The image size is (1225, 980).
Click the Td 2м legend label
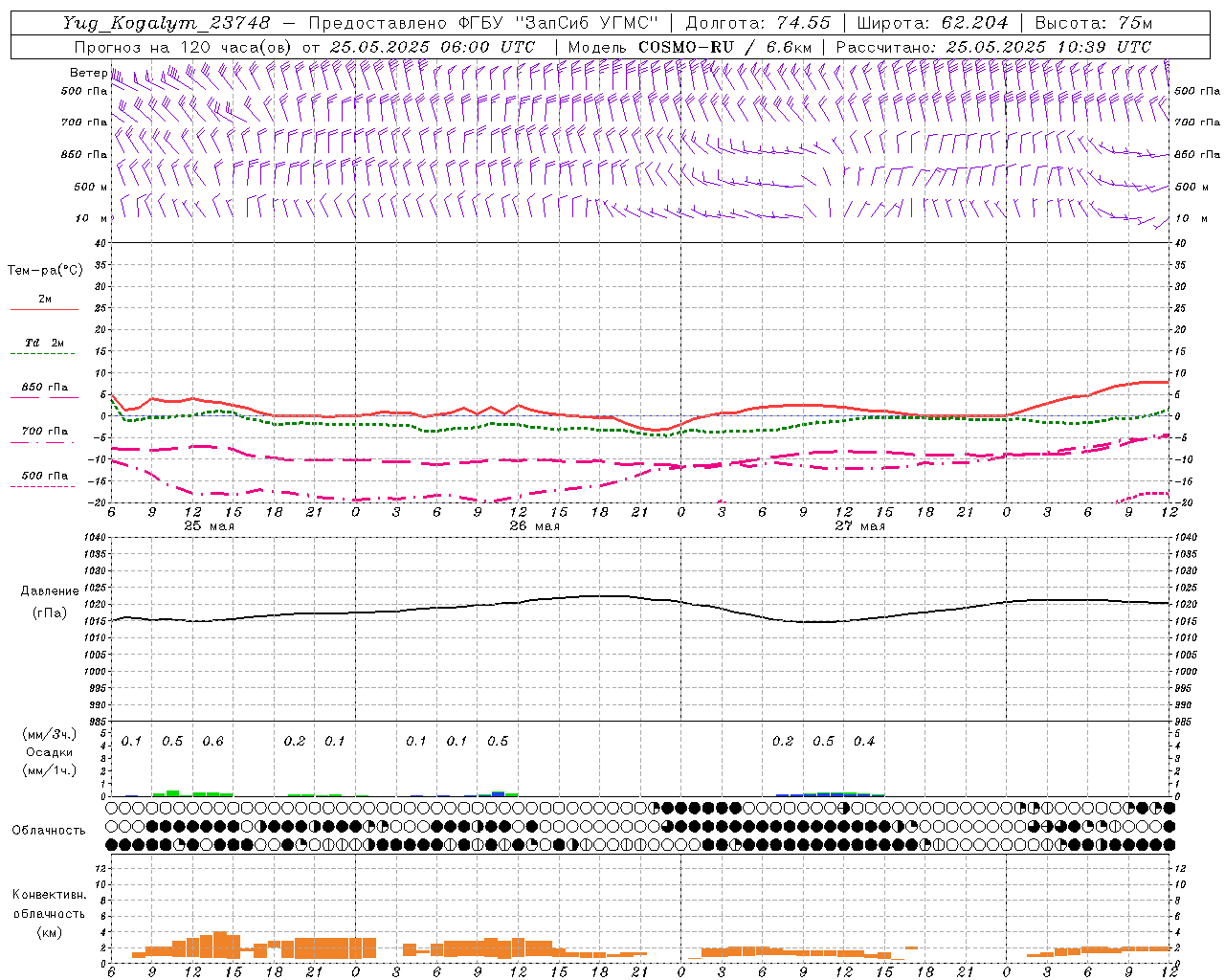tap(44, 343)
